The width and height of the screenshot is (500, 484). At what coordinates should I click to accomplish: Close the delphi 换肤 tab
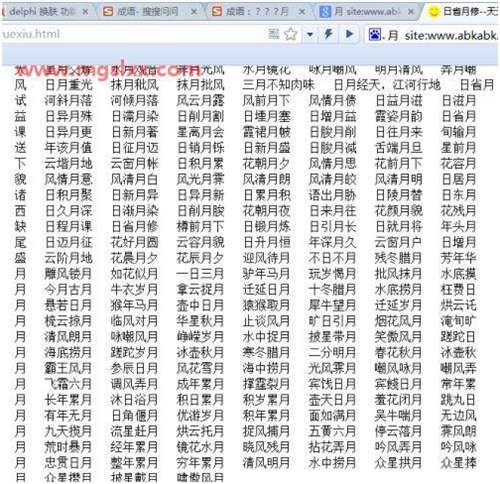[x=85, y=12]
